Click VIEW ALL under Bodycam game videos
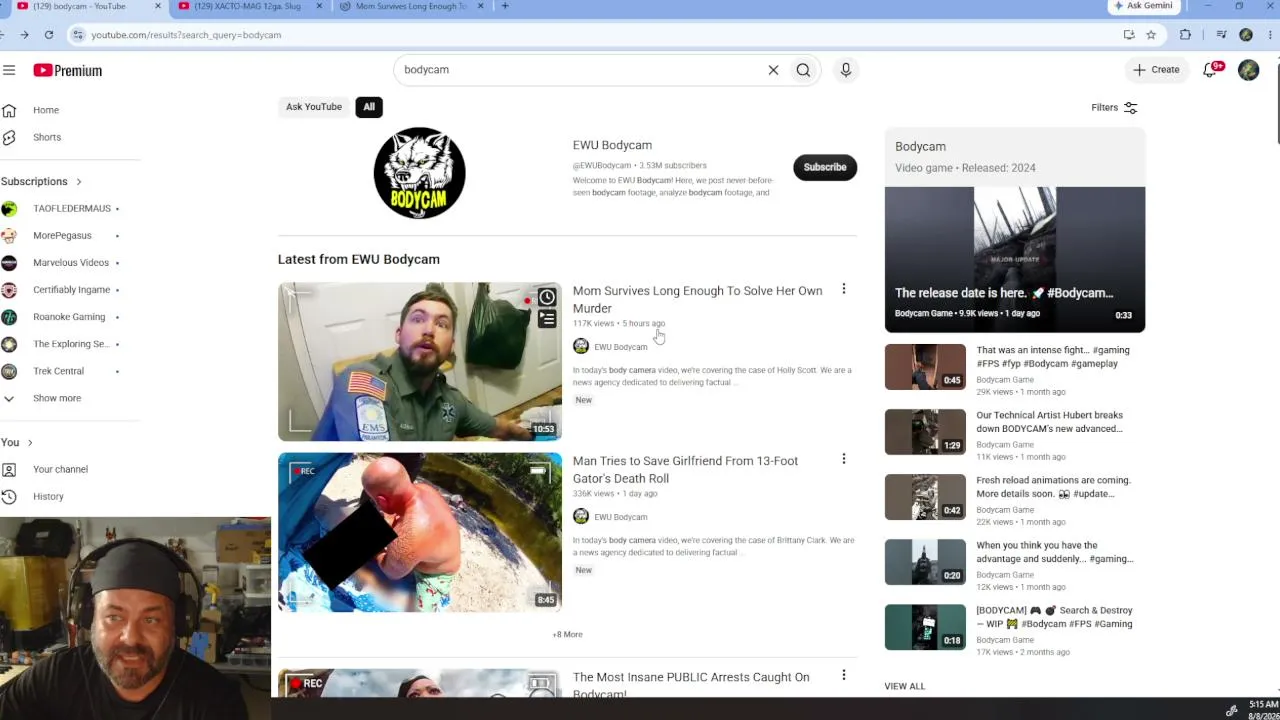The image size is (1280, 720). click(x=904, y=686)
